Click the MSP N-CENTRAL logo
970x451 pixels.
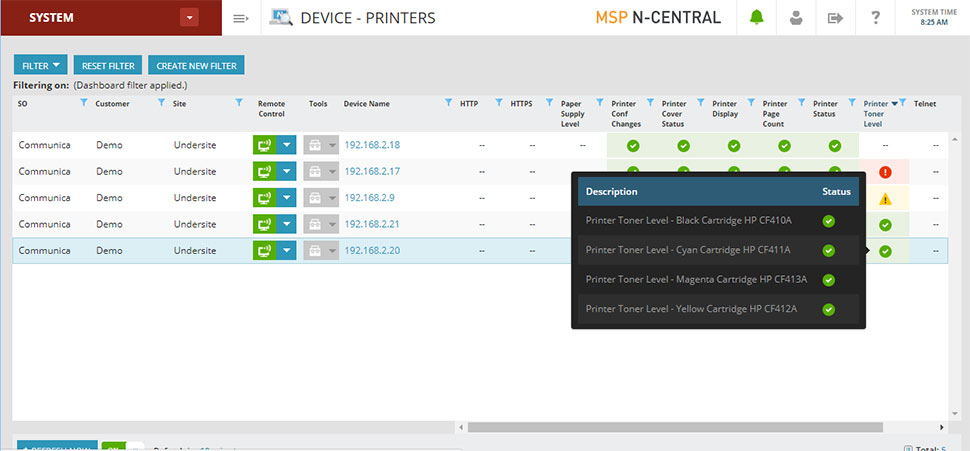[x=658, y=17]
